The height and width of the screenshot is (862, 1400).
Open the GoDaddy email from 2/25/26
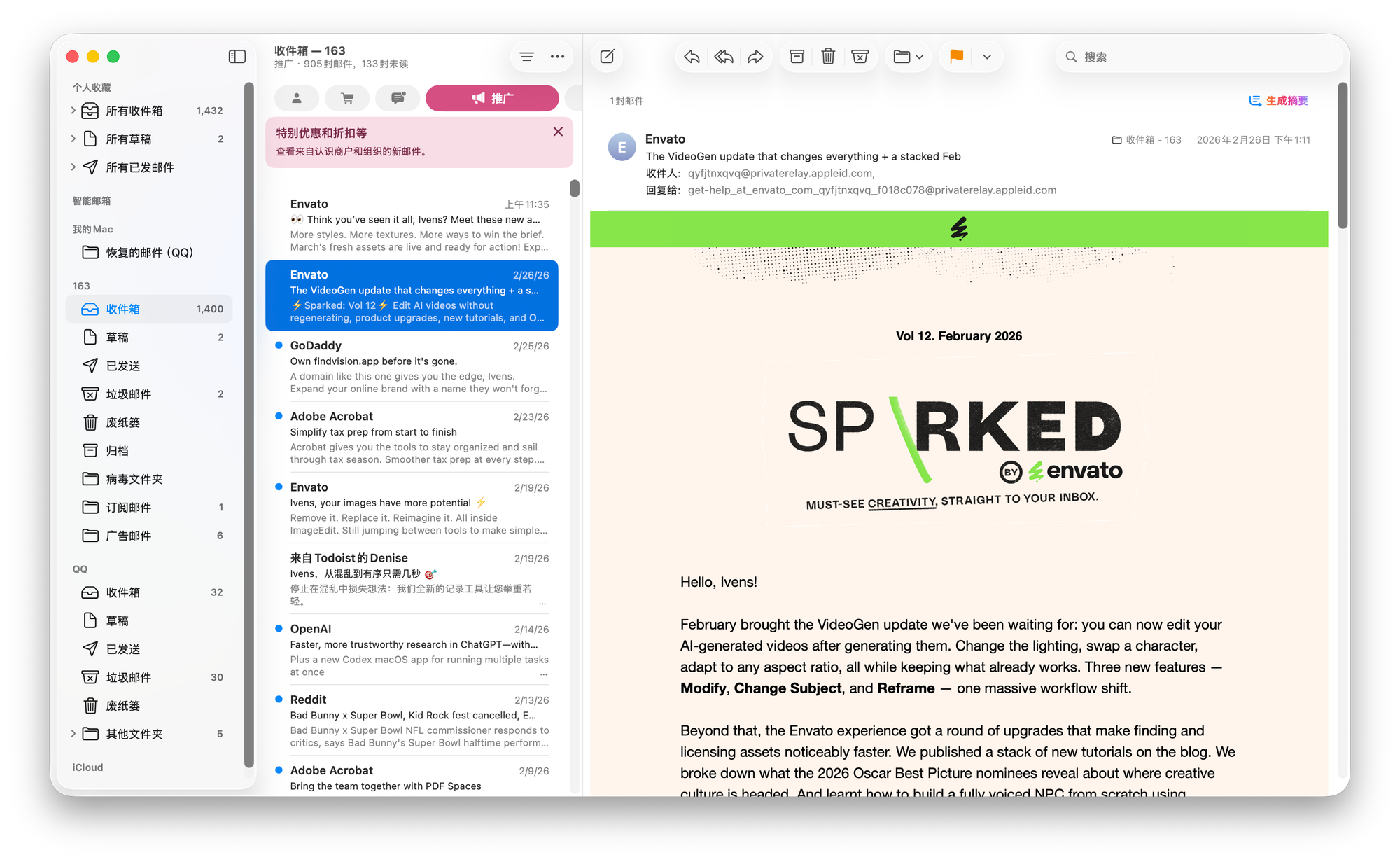point(419,366)
